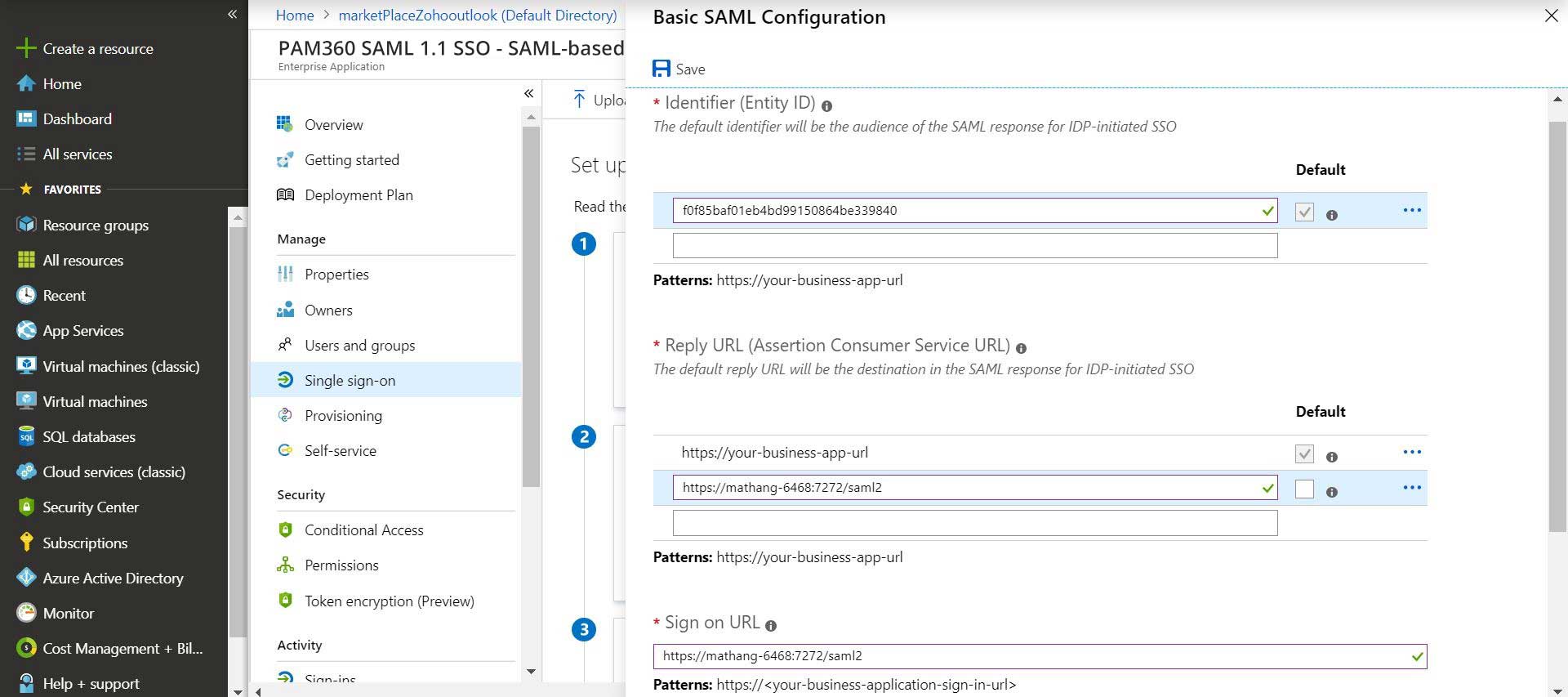The height and width of the screenshot is (697, 1568).
Task: Click the Create a resource plus icon
Action: click(x=26, y=48)
